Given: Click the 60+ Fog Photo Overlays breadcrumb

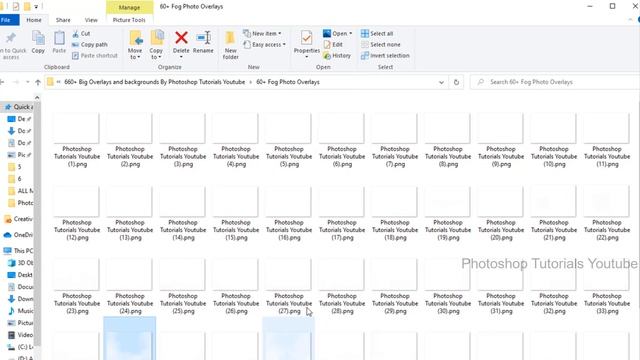Looking at the screenshot, I should pyautogui.click(x=288, y=82).
